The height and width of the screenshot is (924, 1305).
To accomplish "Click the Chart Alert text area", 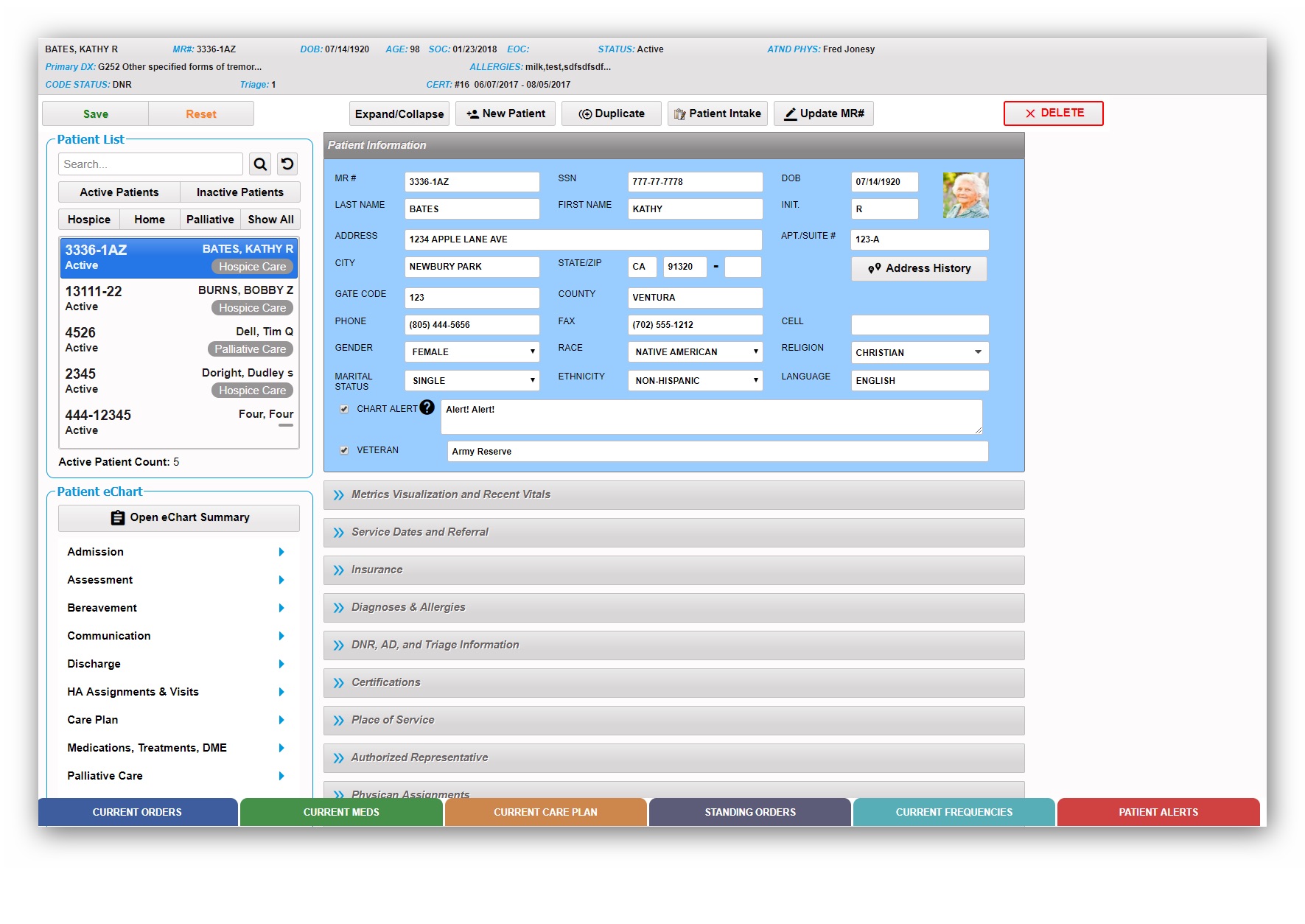I will [712, 417].
